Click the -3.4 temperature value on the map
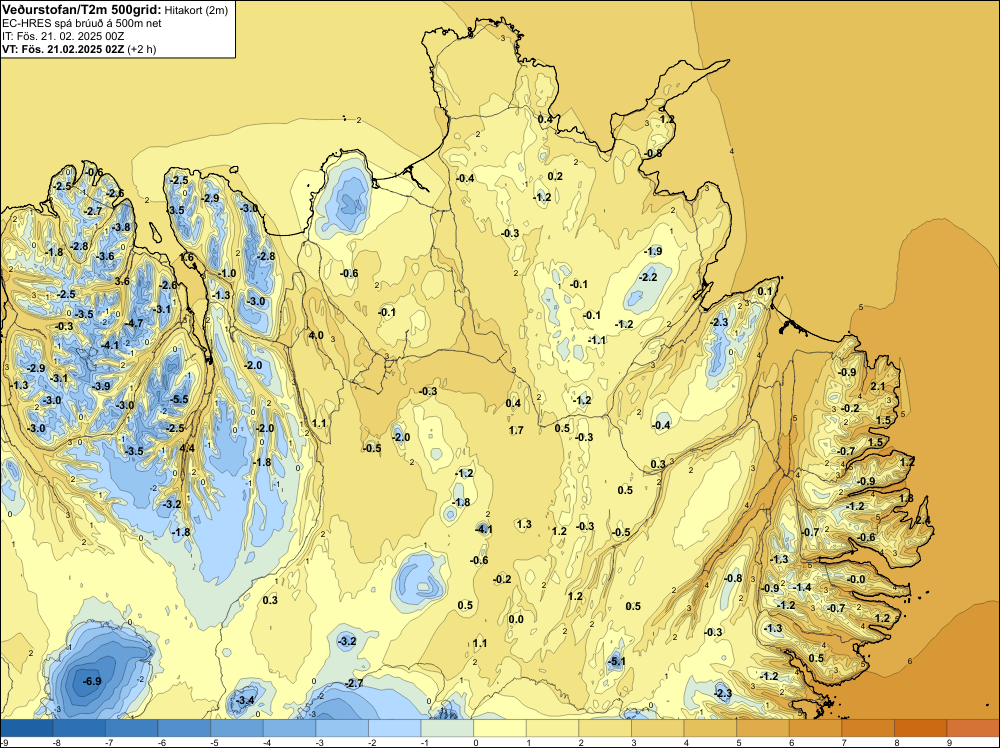 (x=245, y=701)
